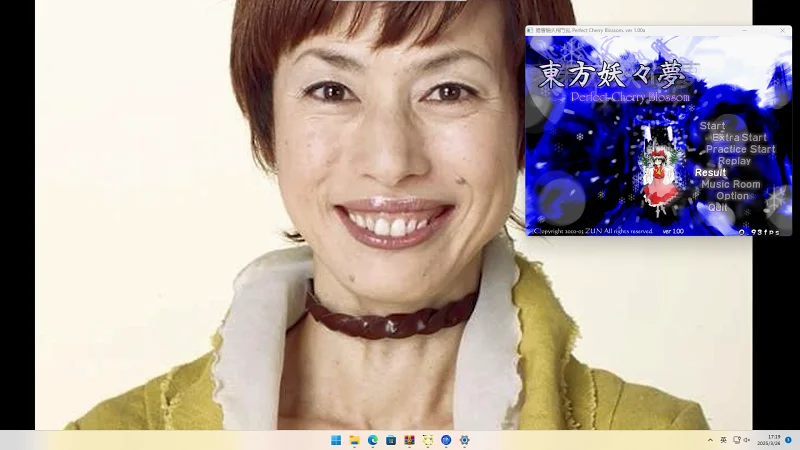
Task: Click Quit in the game menu
Action: coord(718,208)
